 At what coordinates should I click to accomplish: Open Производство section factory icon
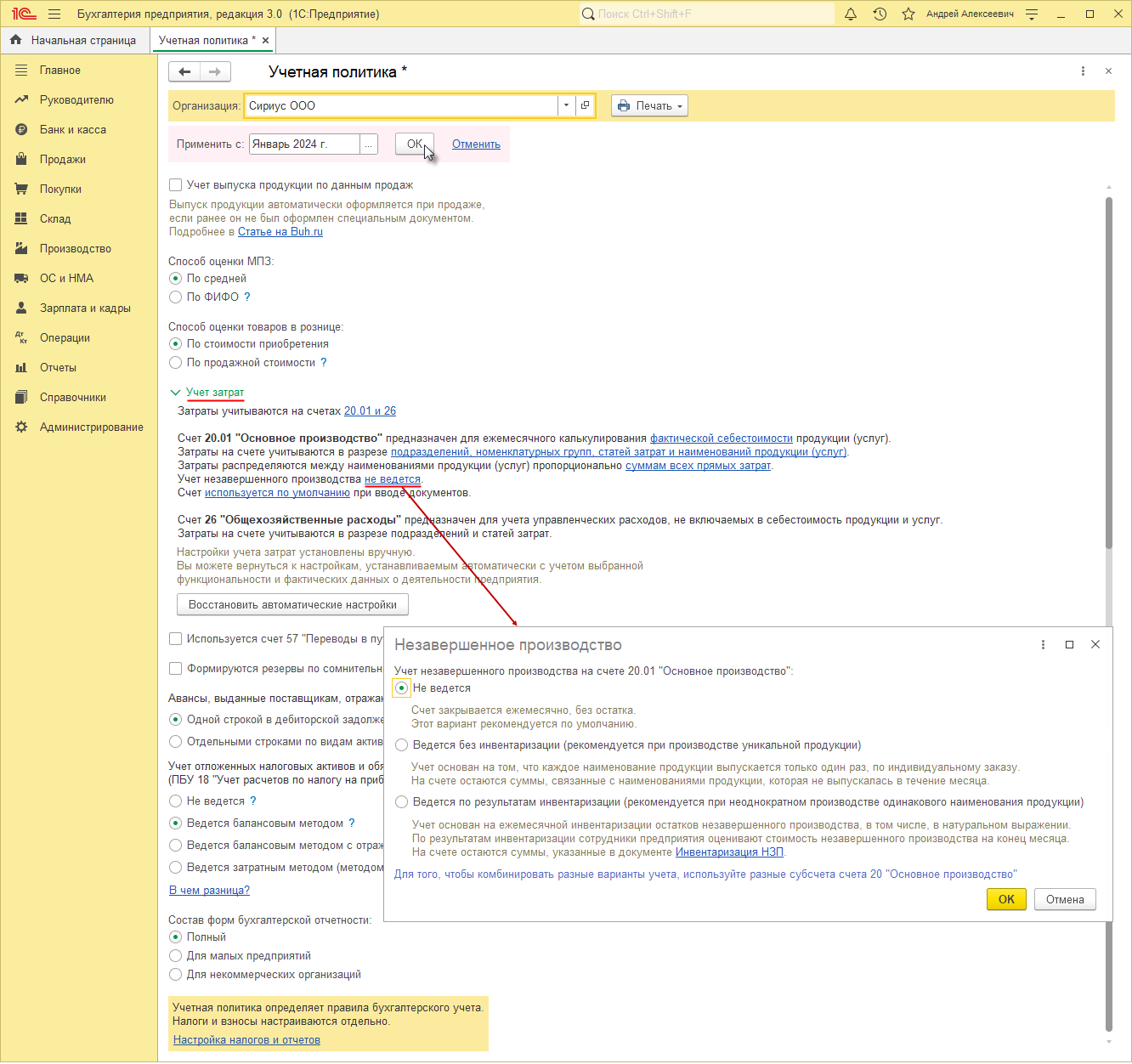pos(21,248)
